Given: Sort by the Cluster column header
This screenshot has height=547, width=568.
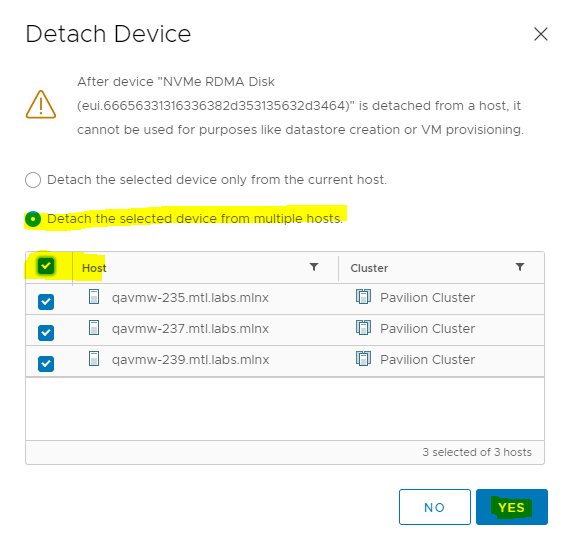Looking at the screenshot, I should click(x=369, y=268).
